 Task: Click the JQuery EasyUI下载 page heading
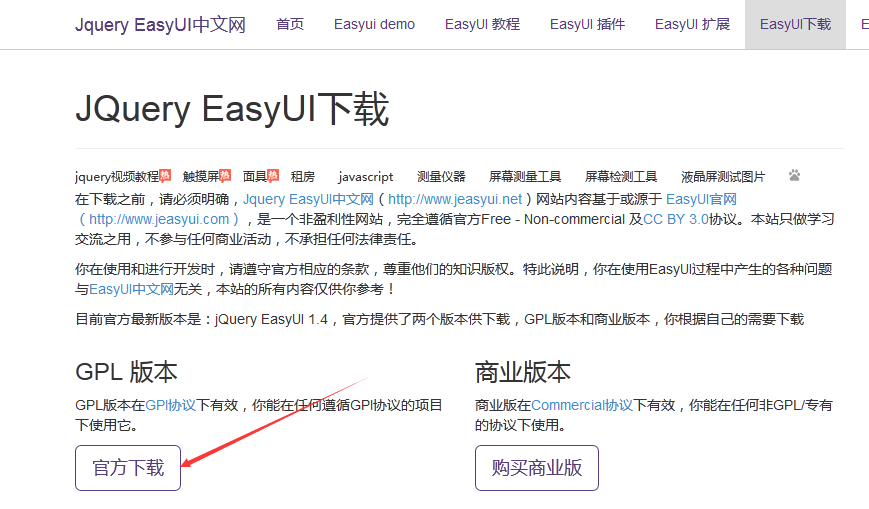[x=232, y=109]
